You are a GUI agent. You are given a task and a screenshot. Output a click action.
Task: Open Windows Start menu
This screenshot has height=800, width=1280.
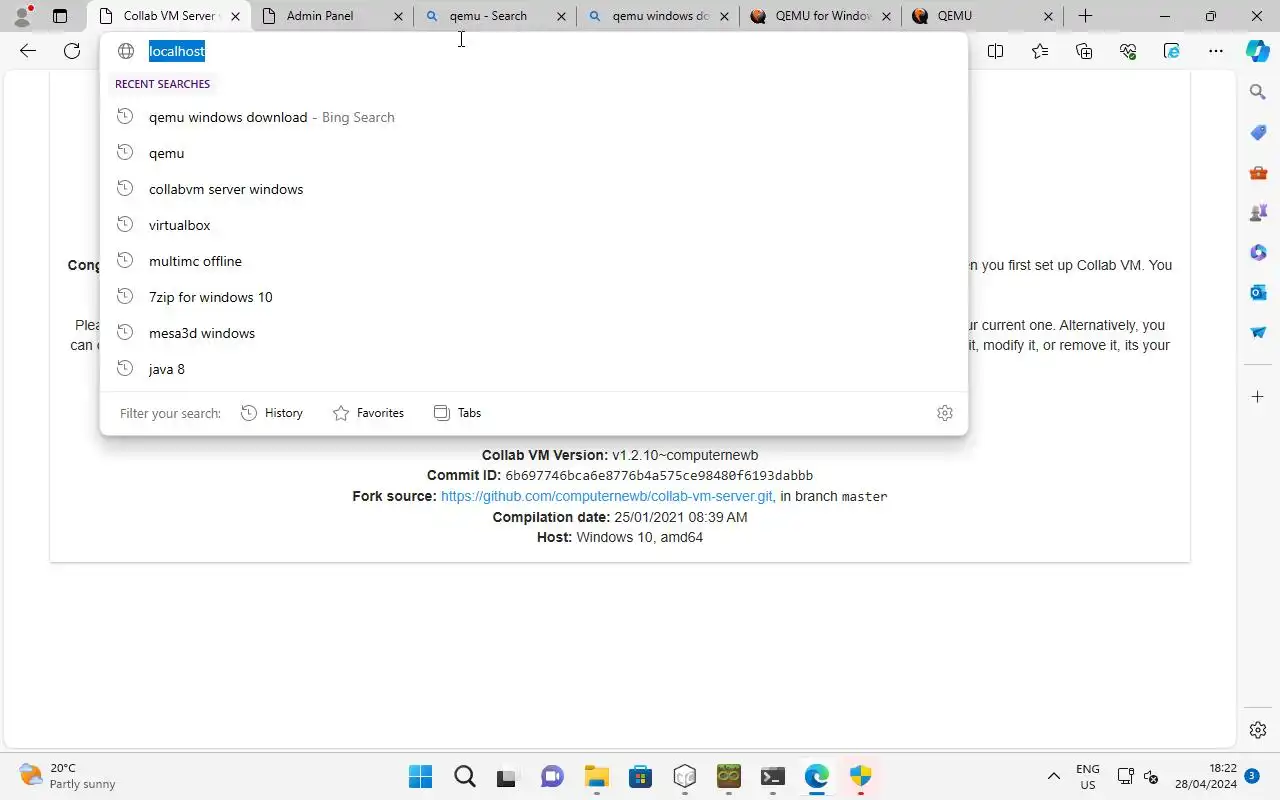(421, 776)
